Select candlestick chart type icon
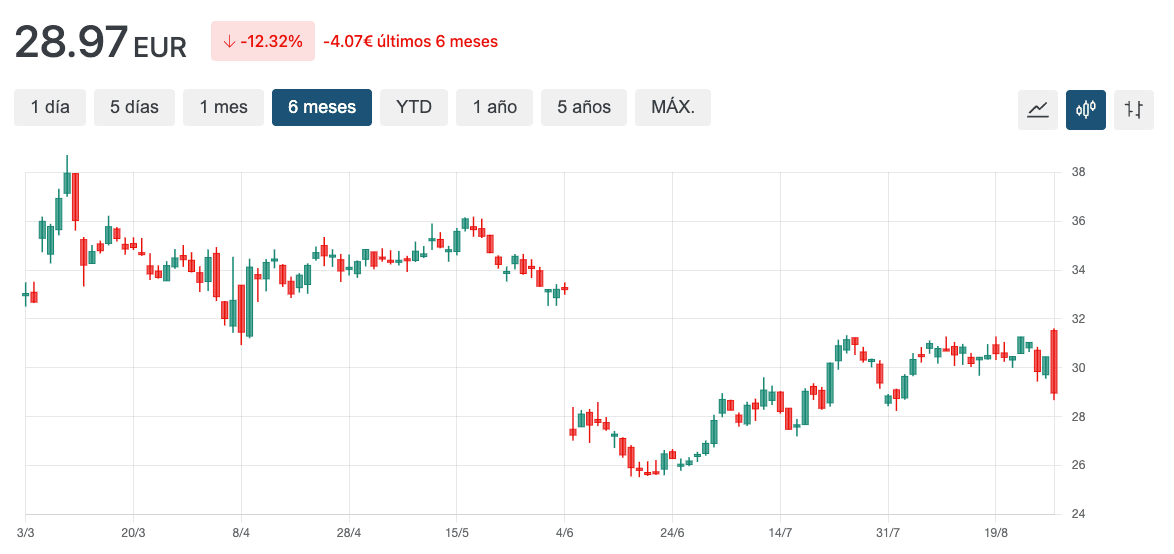1174x554 pixels. pos(1085,109)
